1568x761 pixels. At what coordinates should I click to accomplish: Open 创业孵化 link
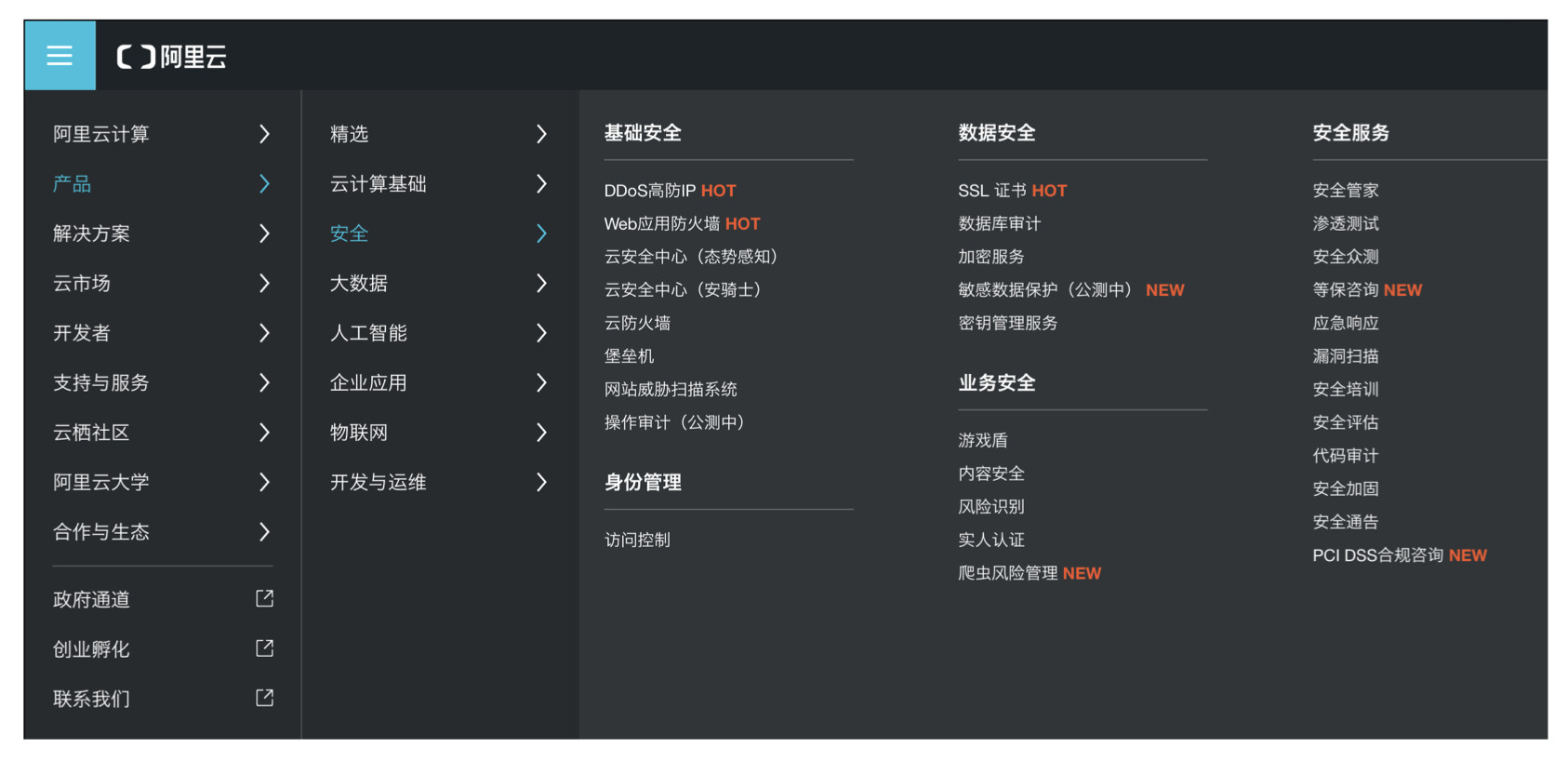(91, 649)
